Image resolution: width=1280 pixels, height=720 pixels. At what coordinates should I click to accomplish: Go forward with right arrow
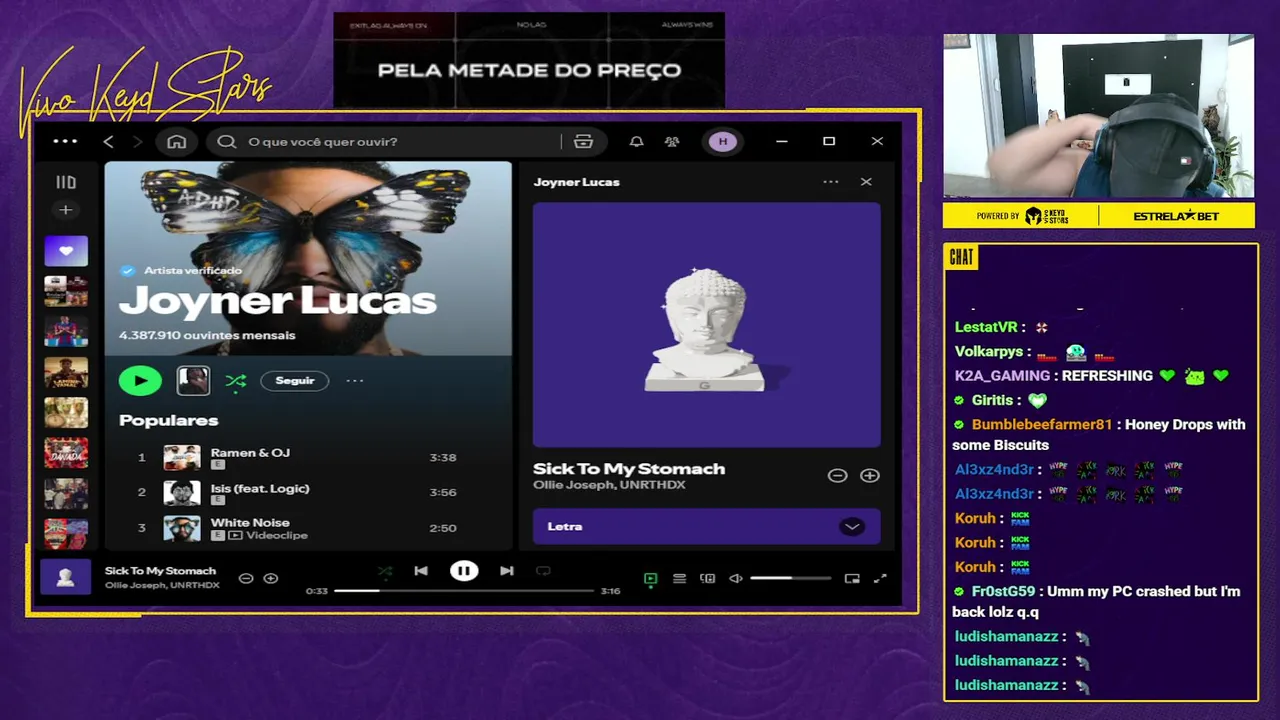click(x=137, y=142)
